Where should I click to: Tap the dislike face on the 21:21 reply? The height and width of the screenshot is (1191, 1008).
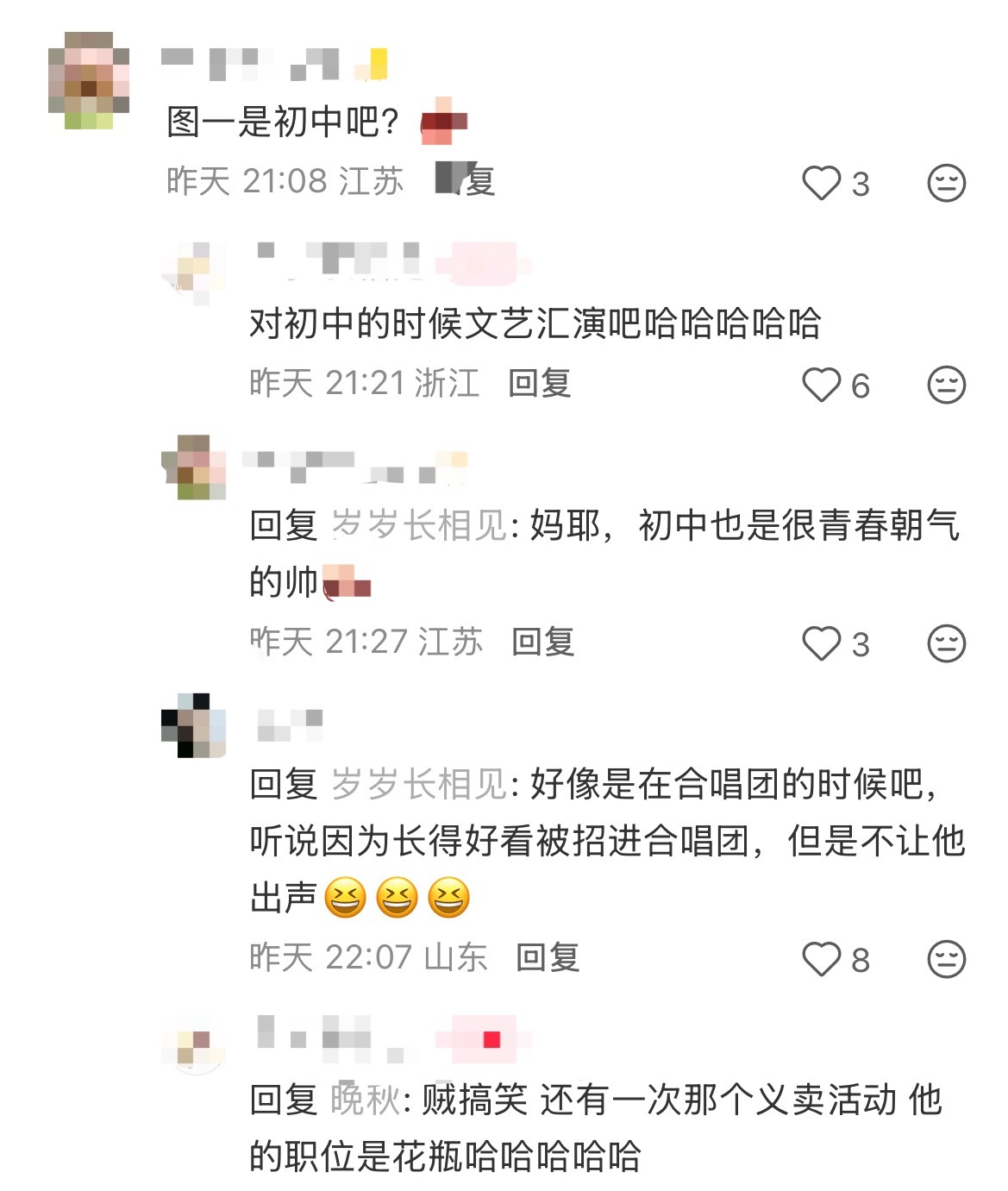click(x=946, y=385)
